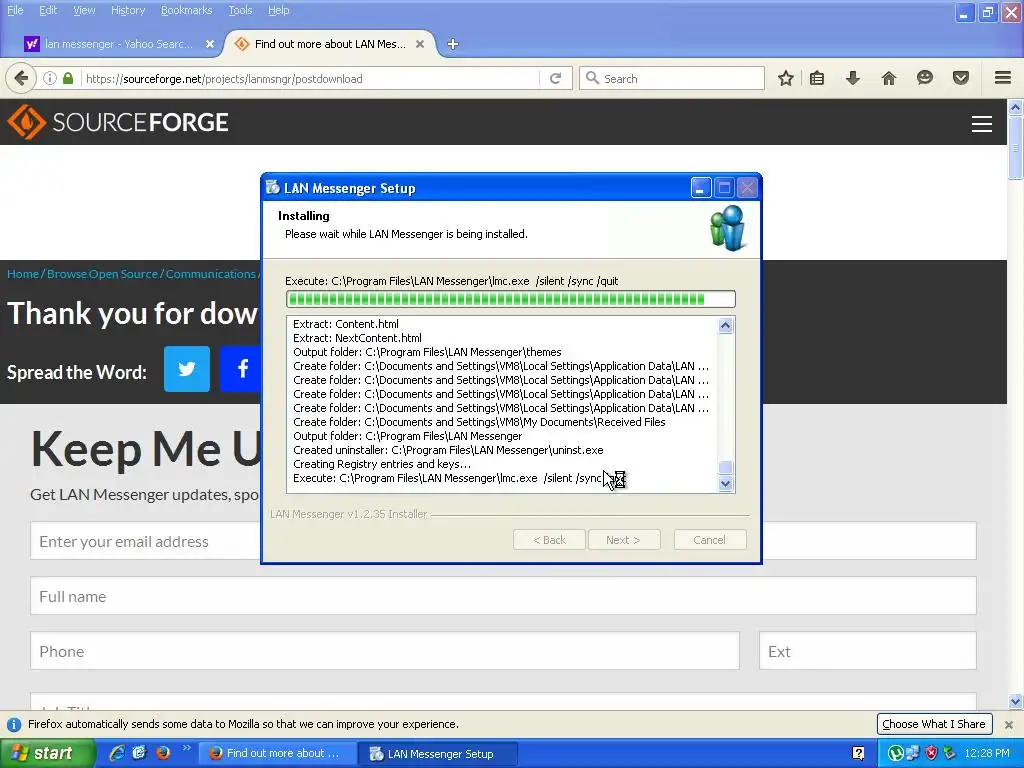Viewport: 1024px width, 768px height.
Task: Open the downloads arrow in toolbar
Action: (853, 78)
